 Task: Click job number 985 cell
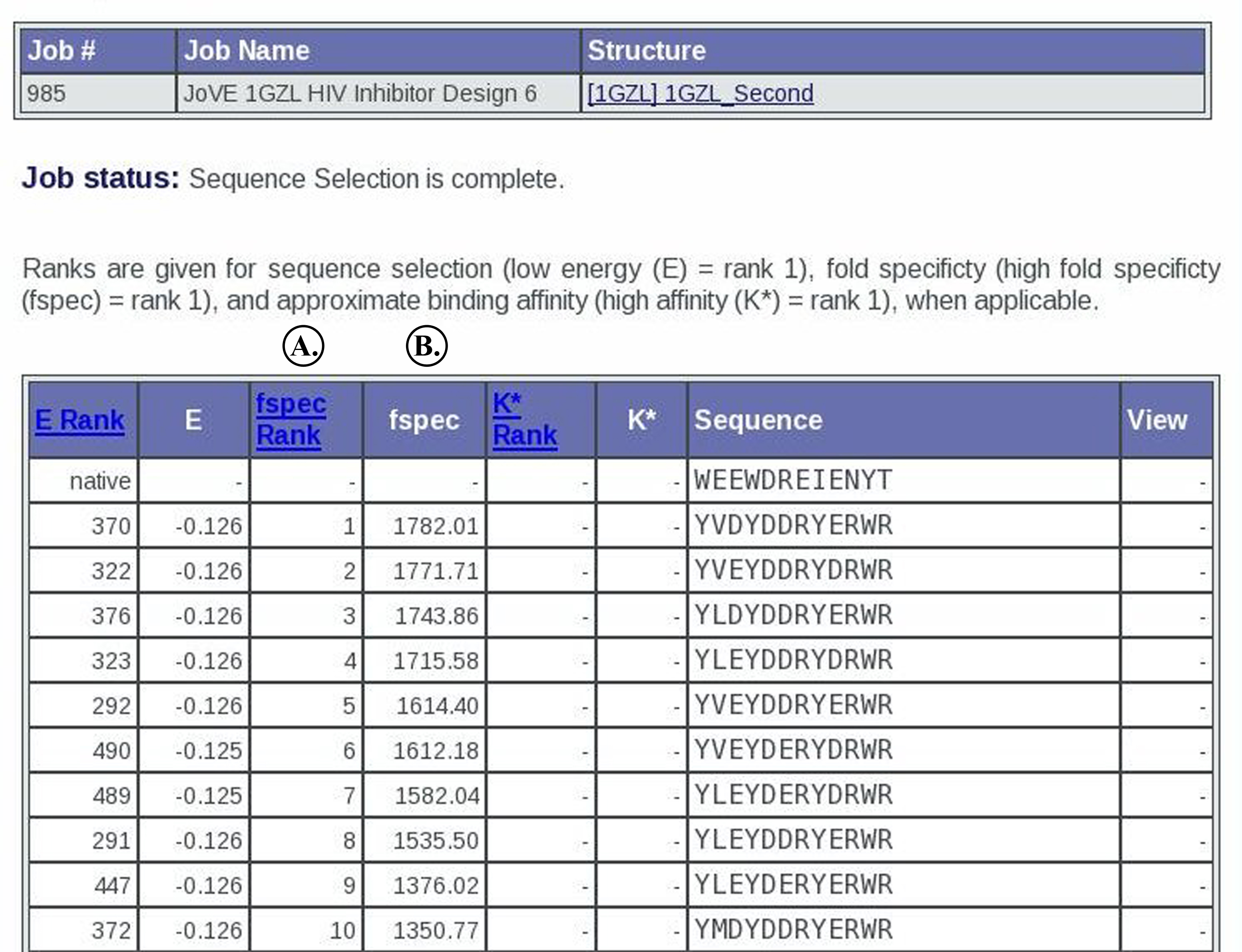click(46, 93)
